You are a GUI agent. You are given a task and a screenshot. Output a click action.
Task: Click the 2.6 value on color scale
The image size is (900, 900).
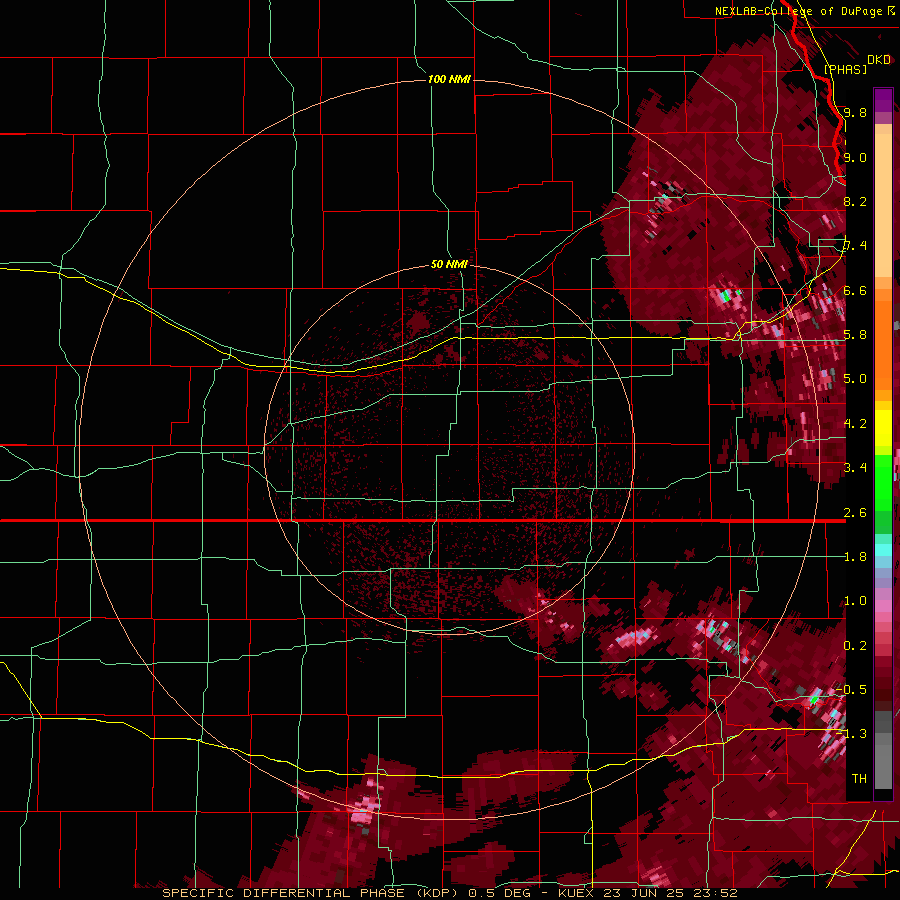(855, 513)
